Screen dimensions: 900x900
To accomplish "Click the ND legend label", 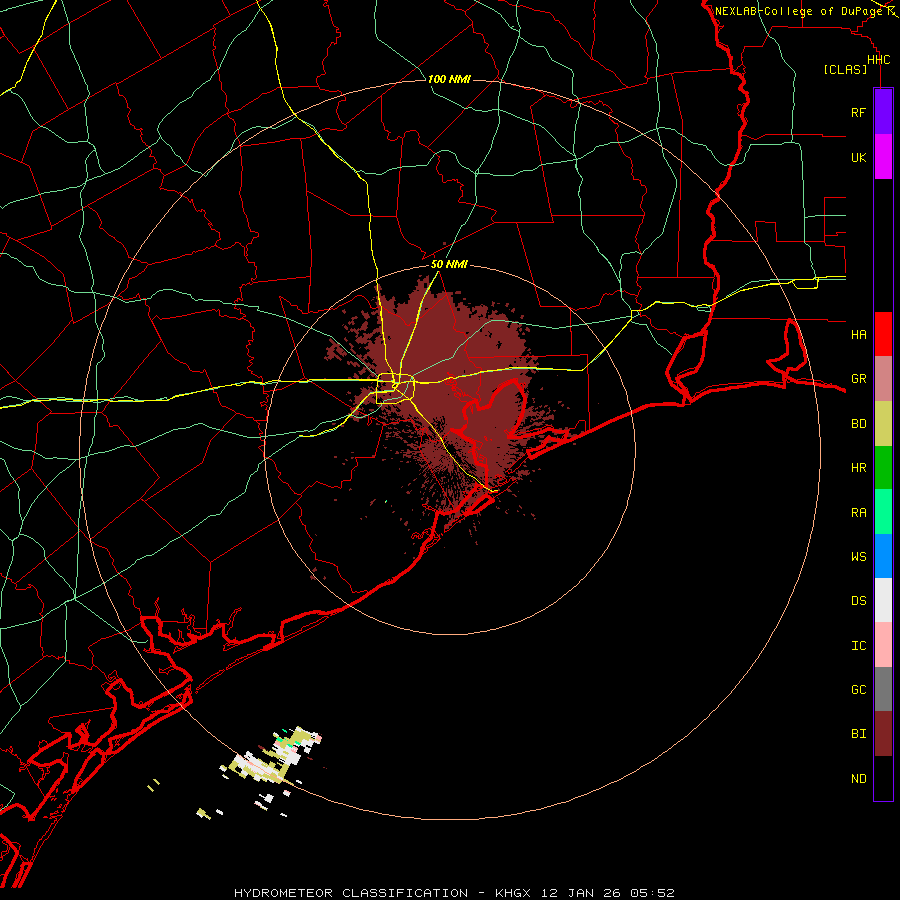I will coord(858,778).
